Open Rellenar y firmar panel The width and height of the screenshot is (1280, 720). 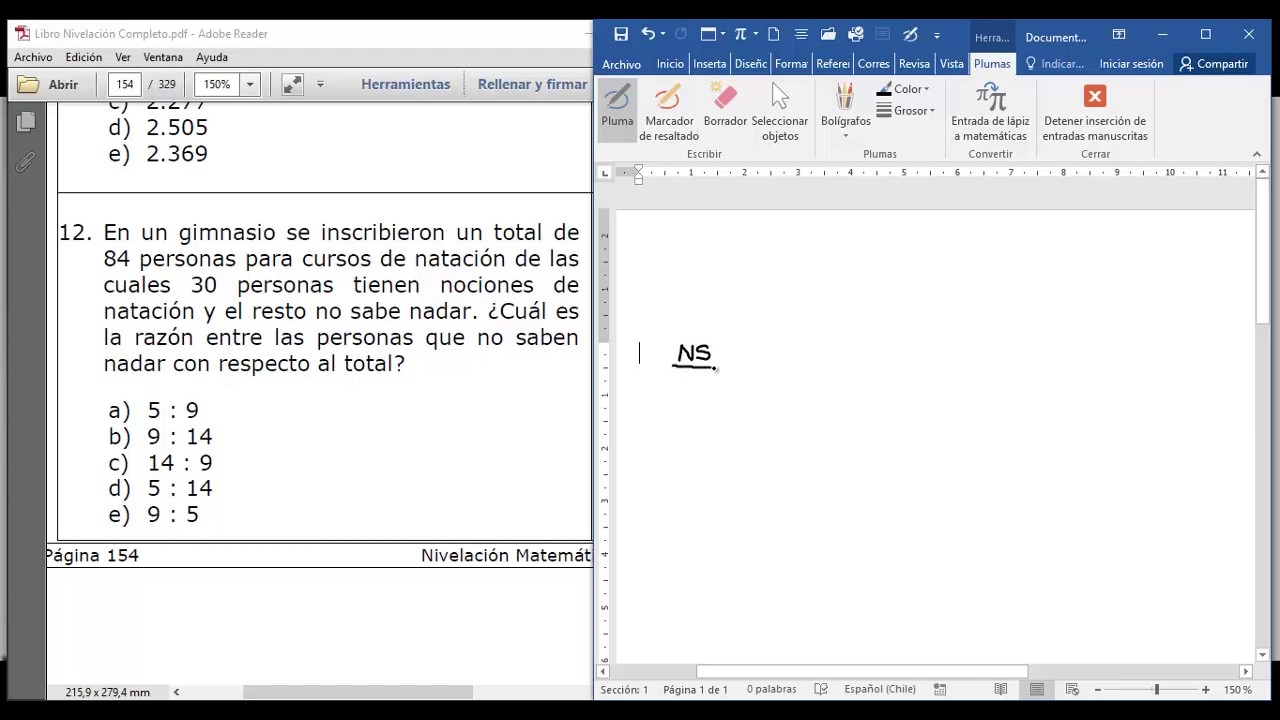[x=532, y=84]
